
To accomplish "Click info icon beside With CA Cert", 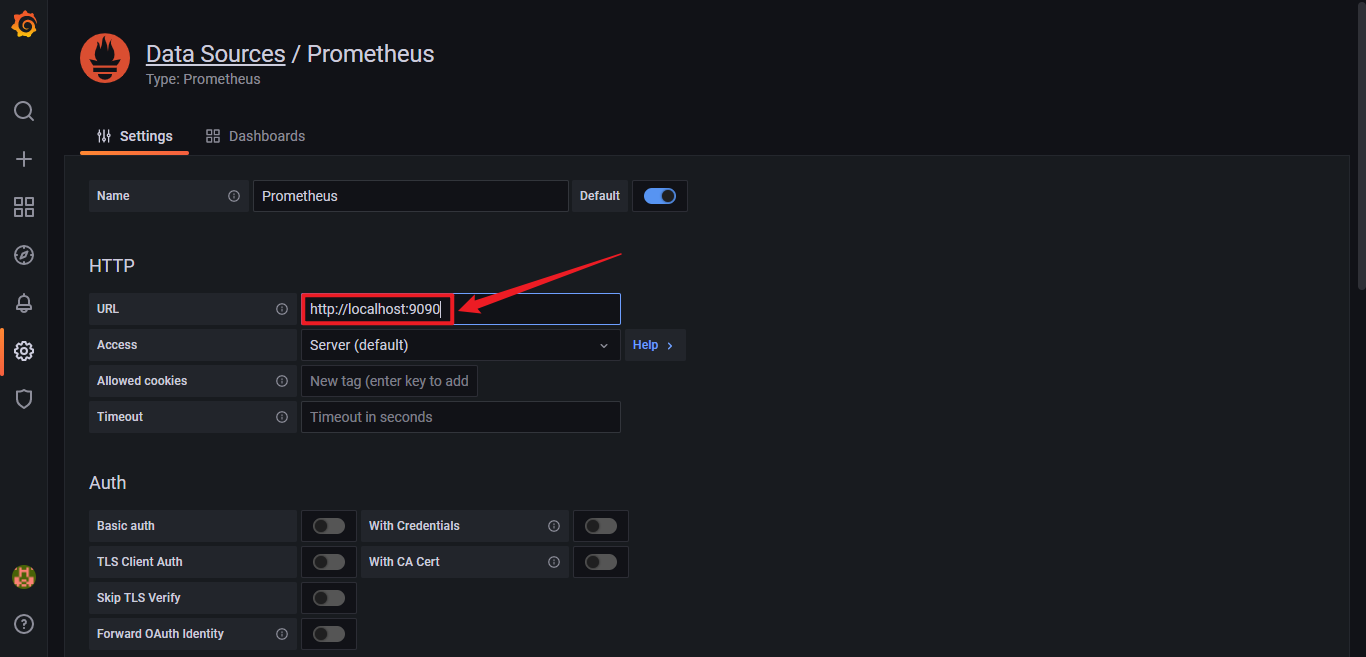I will tap(554, 562).
